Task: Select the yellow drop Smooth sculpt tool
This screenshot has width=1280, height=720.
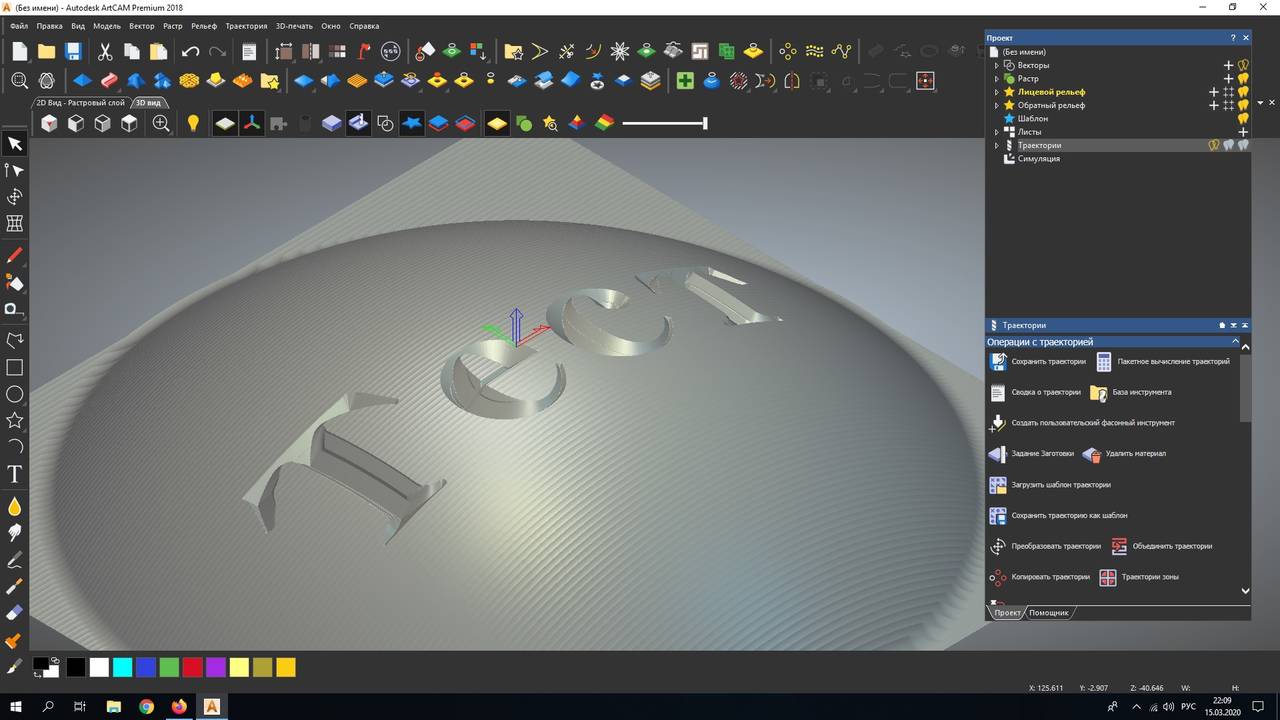Action: coord(15,506)
